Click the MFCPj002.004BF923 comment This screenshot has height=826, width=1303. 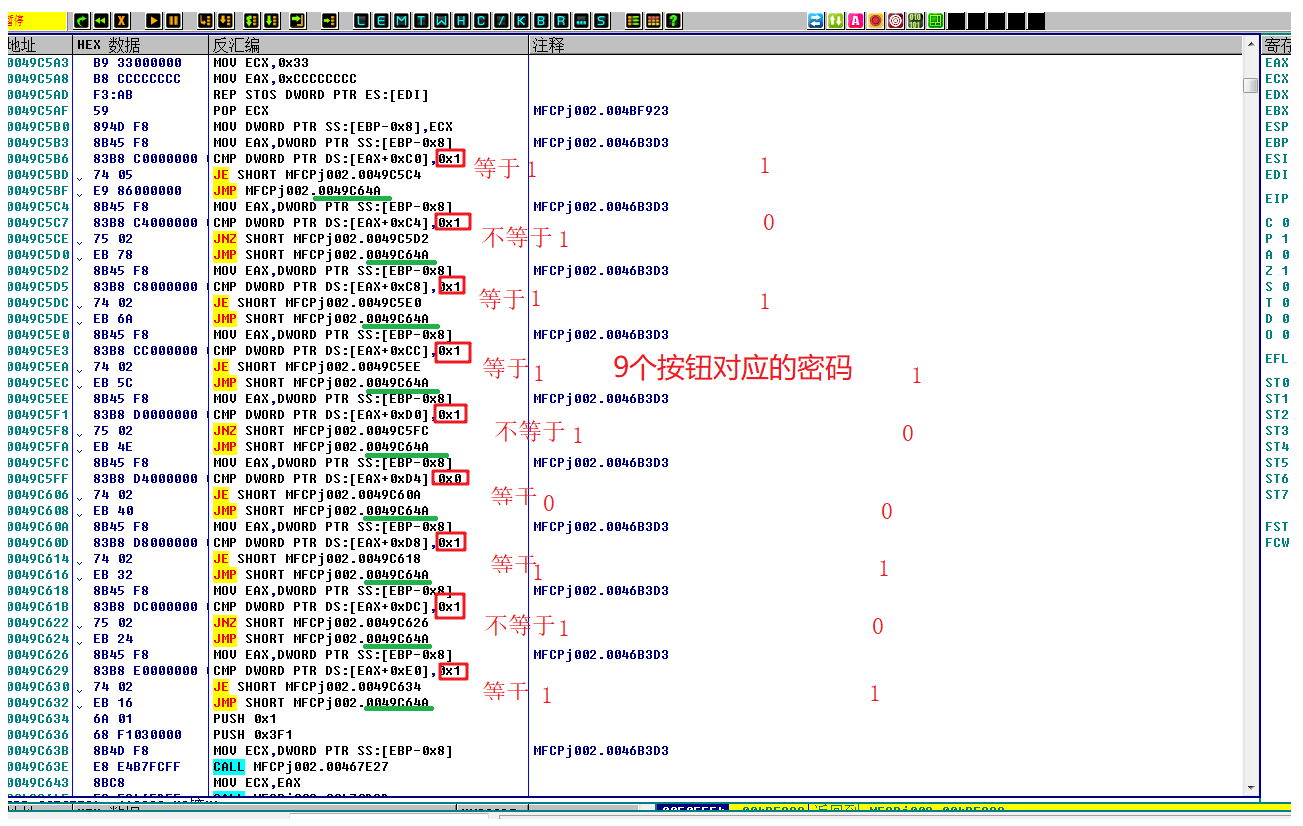601,110
